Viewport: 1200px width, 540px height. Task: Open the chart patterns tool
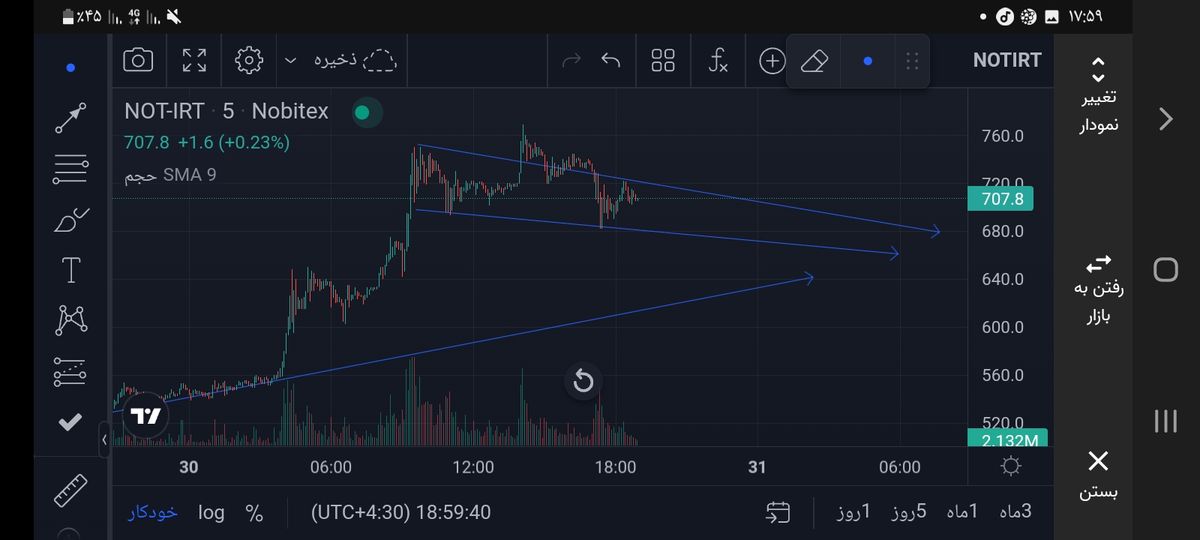tap(70, 320)
